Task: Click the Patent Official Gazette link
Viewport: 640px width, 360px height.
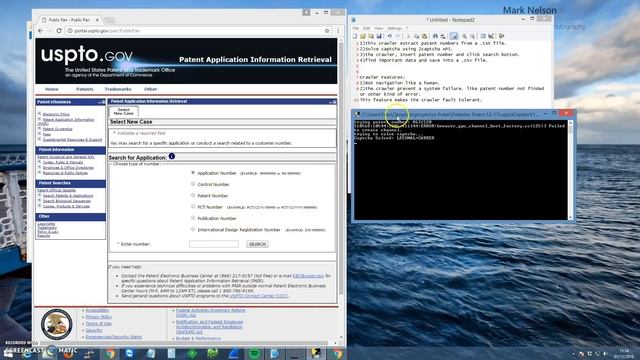Action: coord(56,190)
